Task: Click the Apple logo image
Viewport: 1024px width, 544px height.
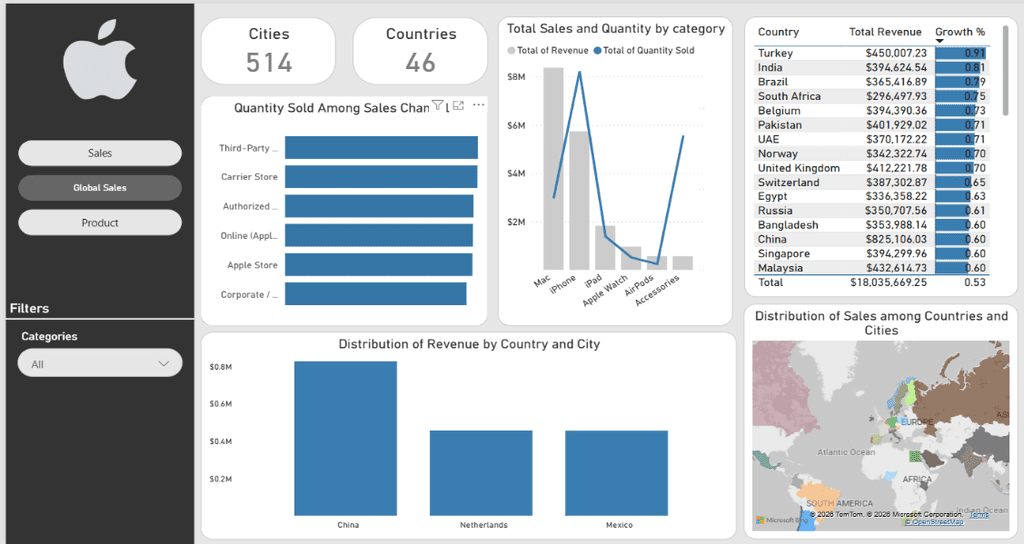Action: 99,59
